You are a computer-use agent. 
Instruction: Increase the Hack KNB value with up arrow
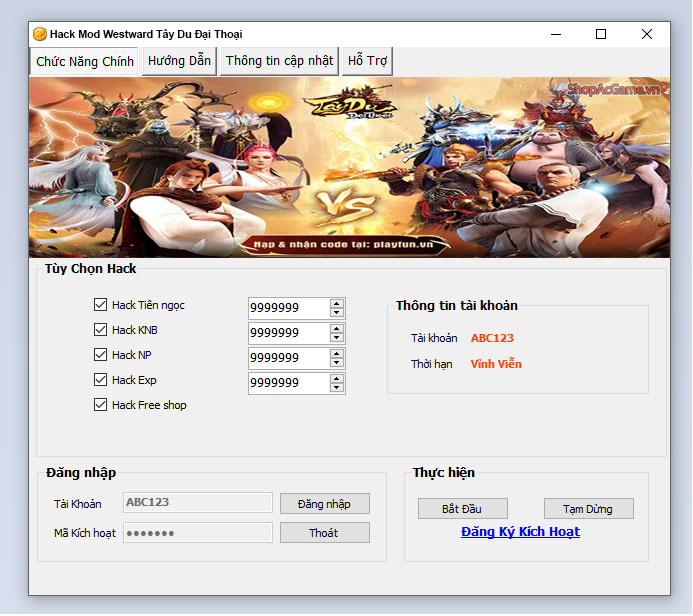[337, 329]
